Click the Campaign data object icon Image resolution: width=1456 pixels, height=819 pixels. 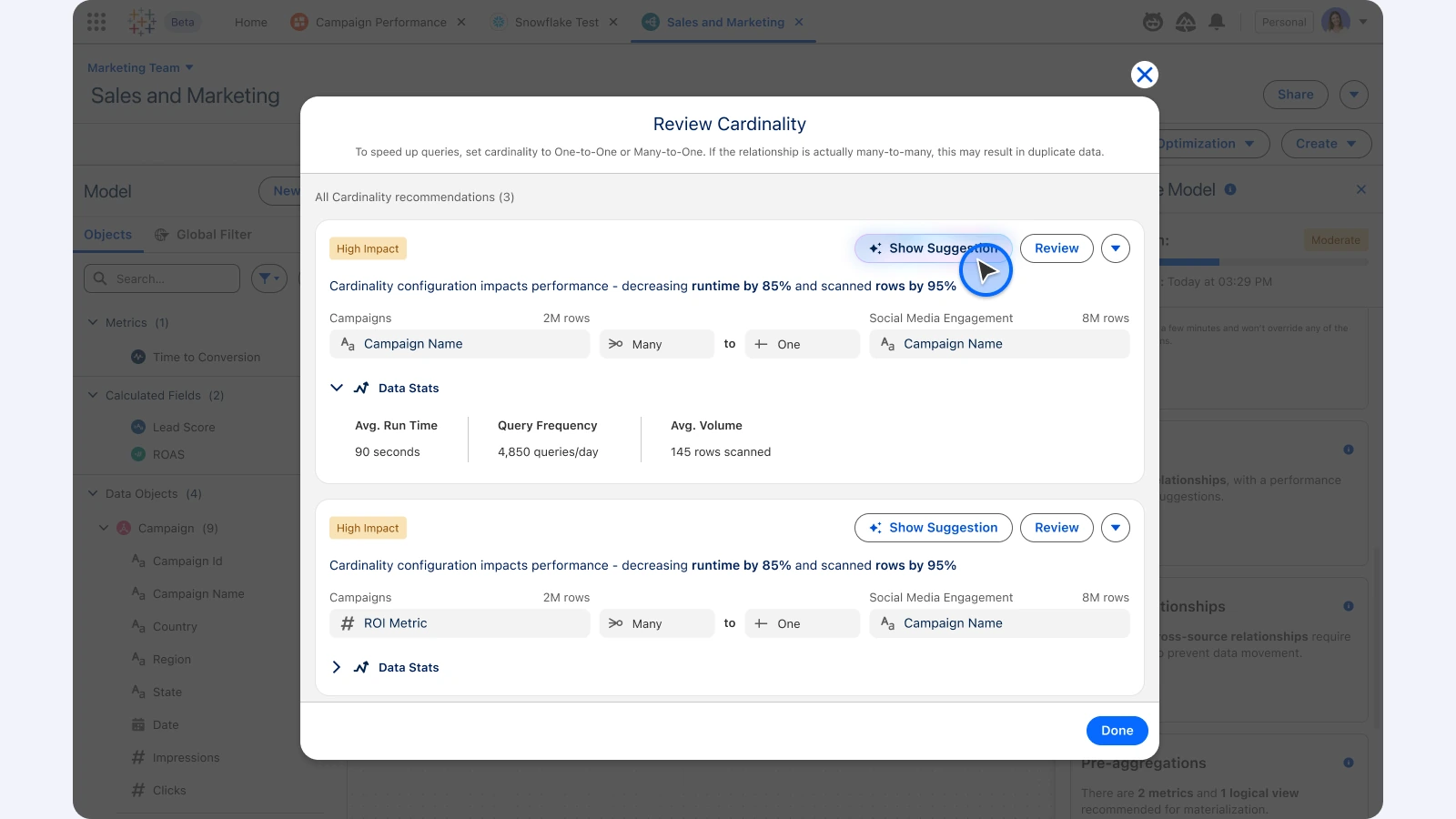point(124,528)
